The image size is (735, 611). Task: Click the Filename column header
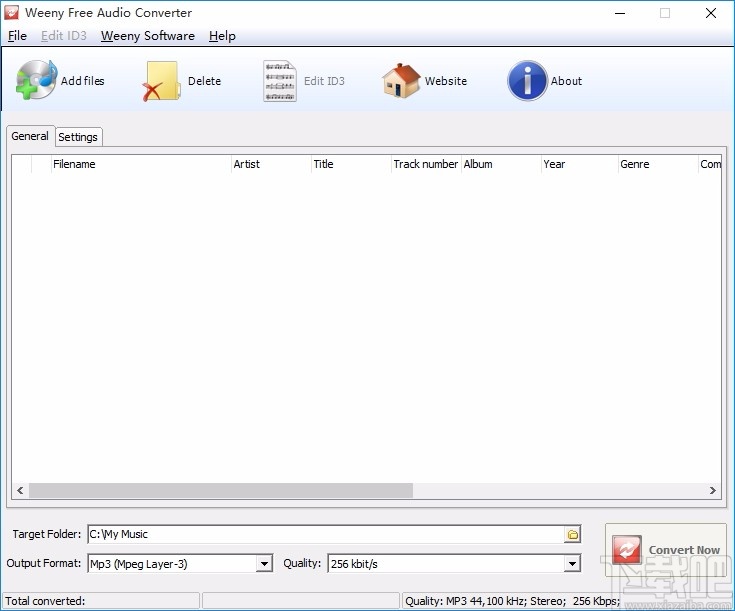click(141, 164)
